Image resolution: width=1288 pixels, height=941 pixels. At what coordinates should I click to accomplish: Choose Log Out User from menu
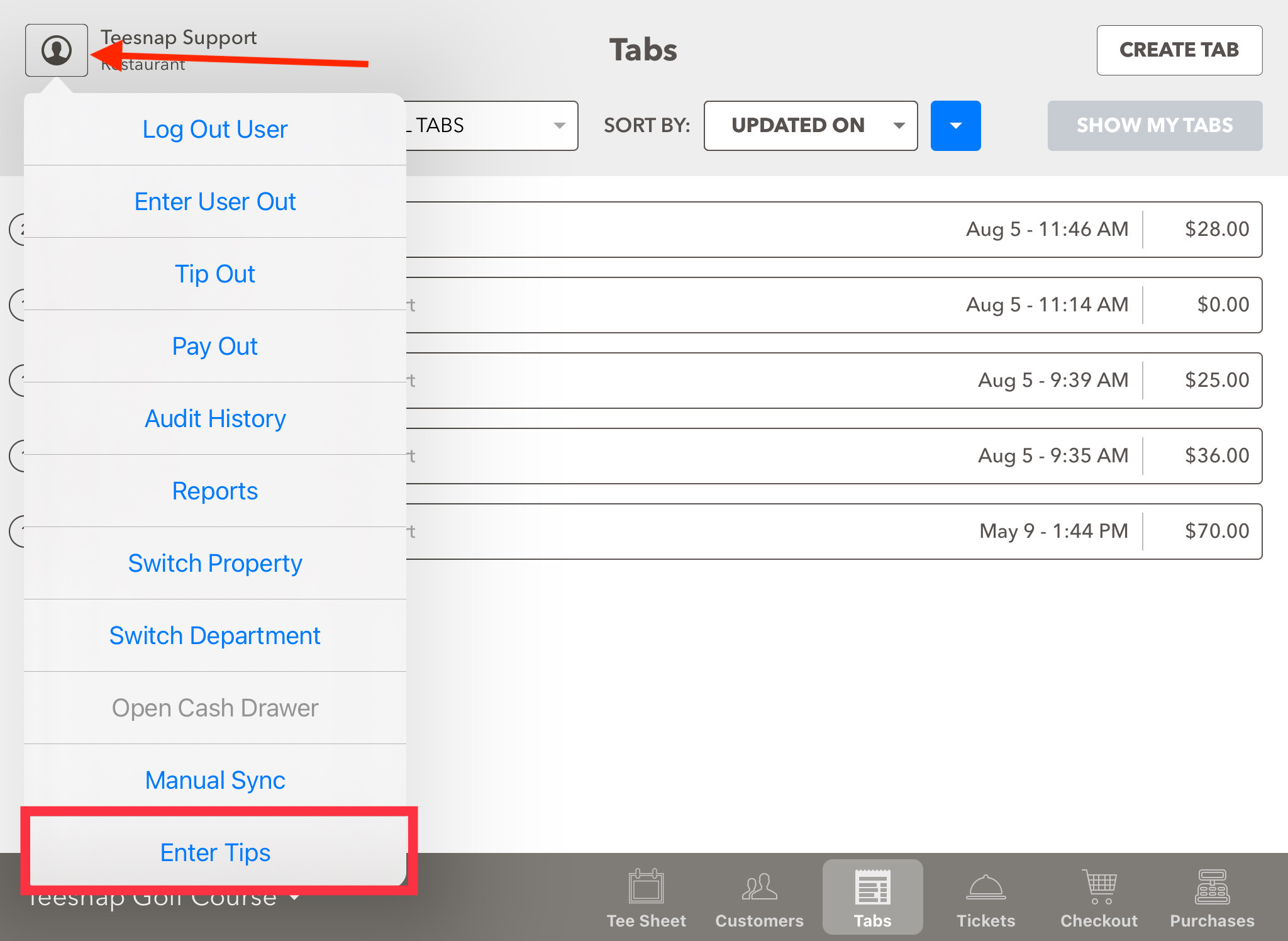click(x=215, y=130)
